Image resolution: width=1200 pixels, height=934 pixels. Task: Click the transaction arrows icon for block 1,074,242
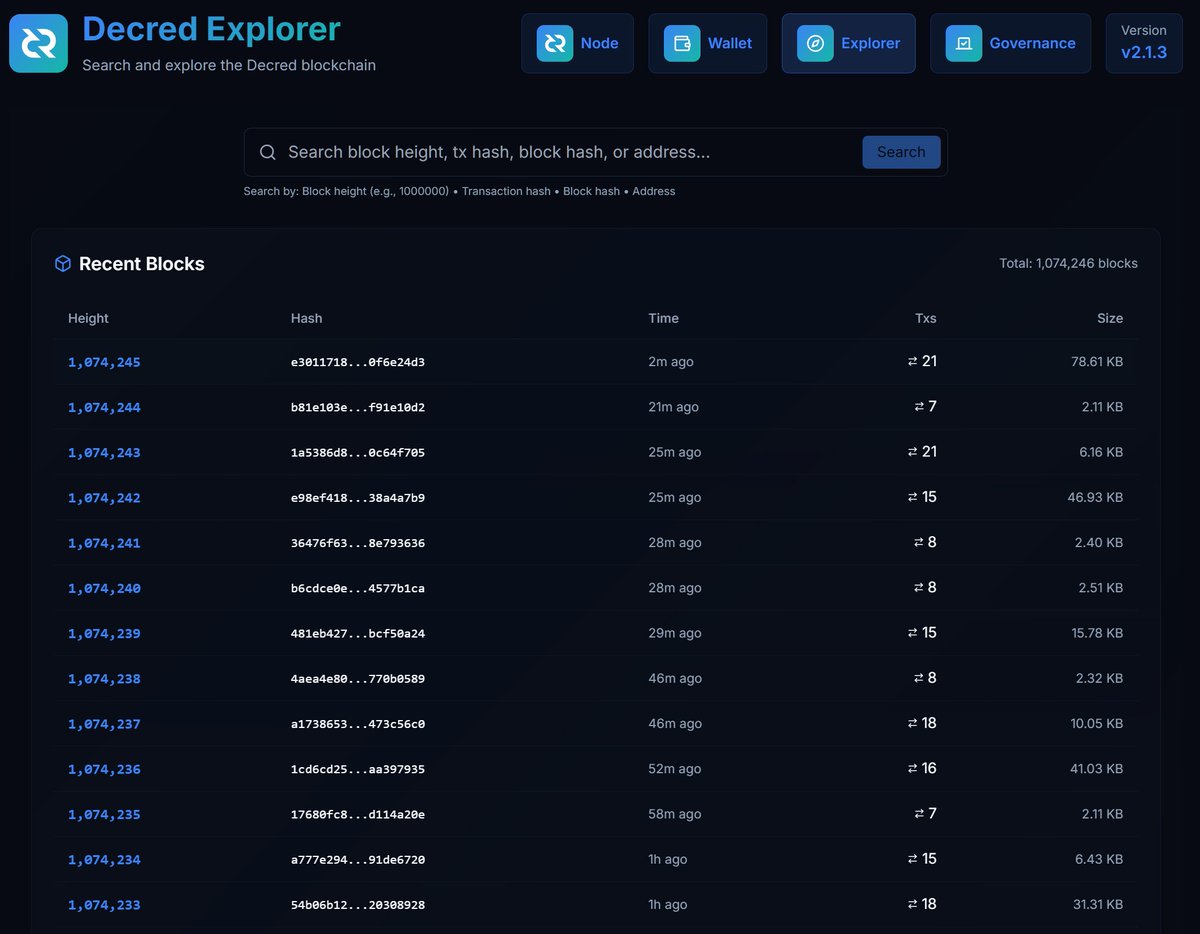[x=913, y=497]
